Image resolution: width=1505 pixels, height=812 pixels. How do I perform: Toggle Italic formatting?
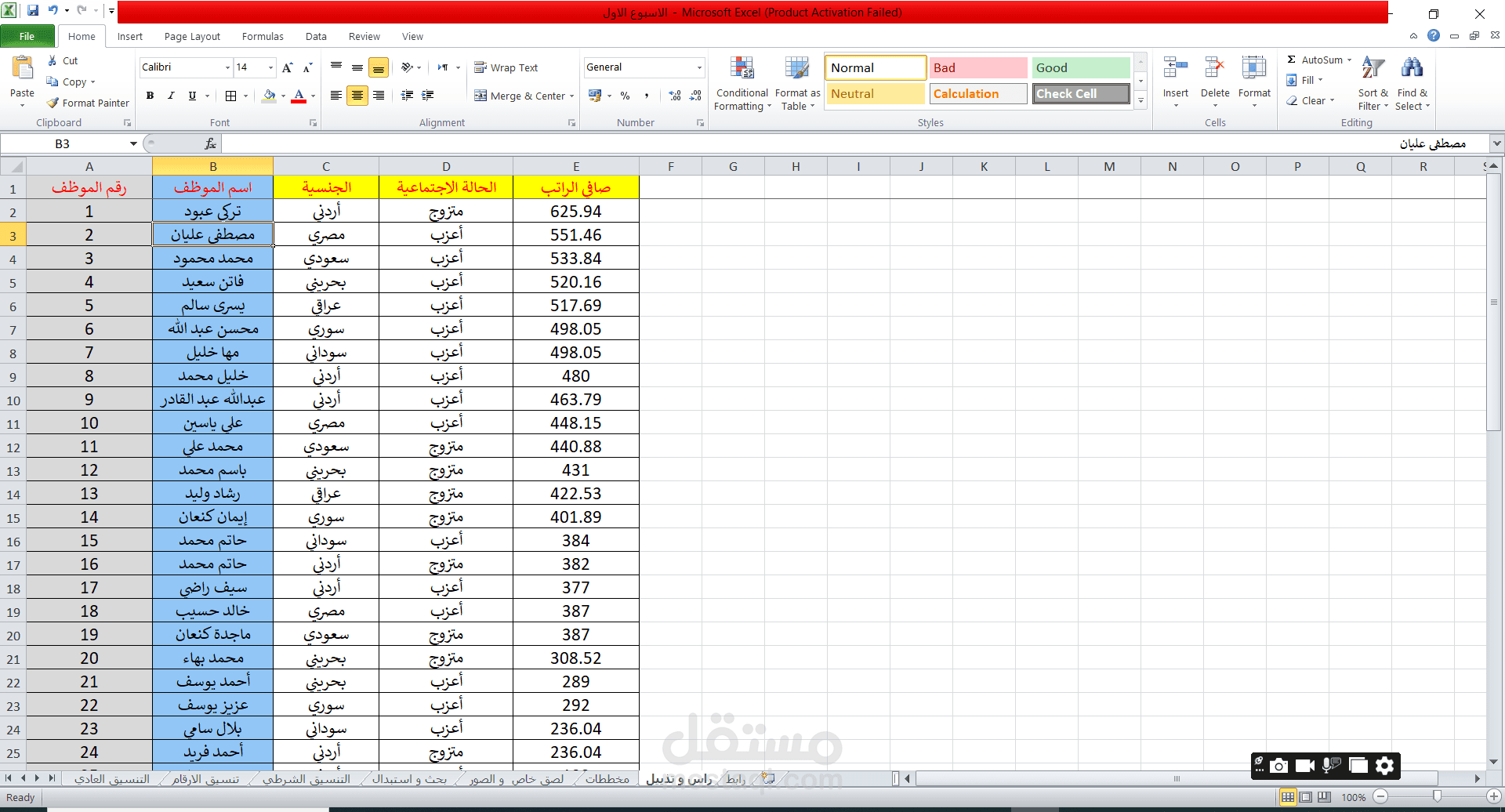tap(171, 96)
